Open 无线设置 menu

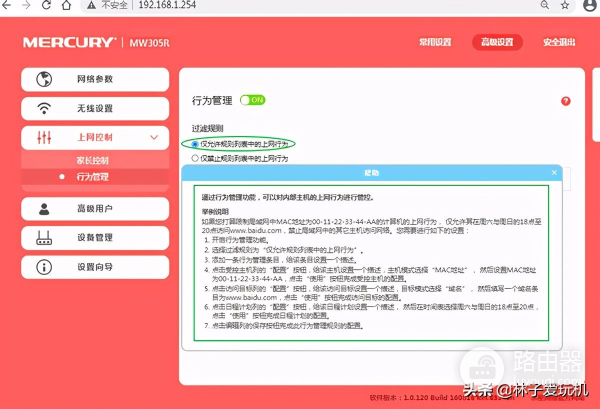point(95,108)
